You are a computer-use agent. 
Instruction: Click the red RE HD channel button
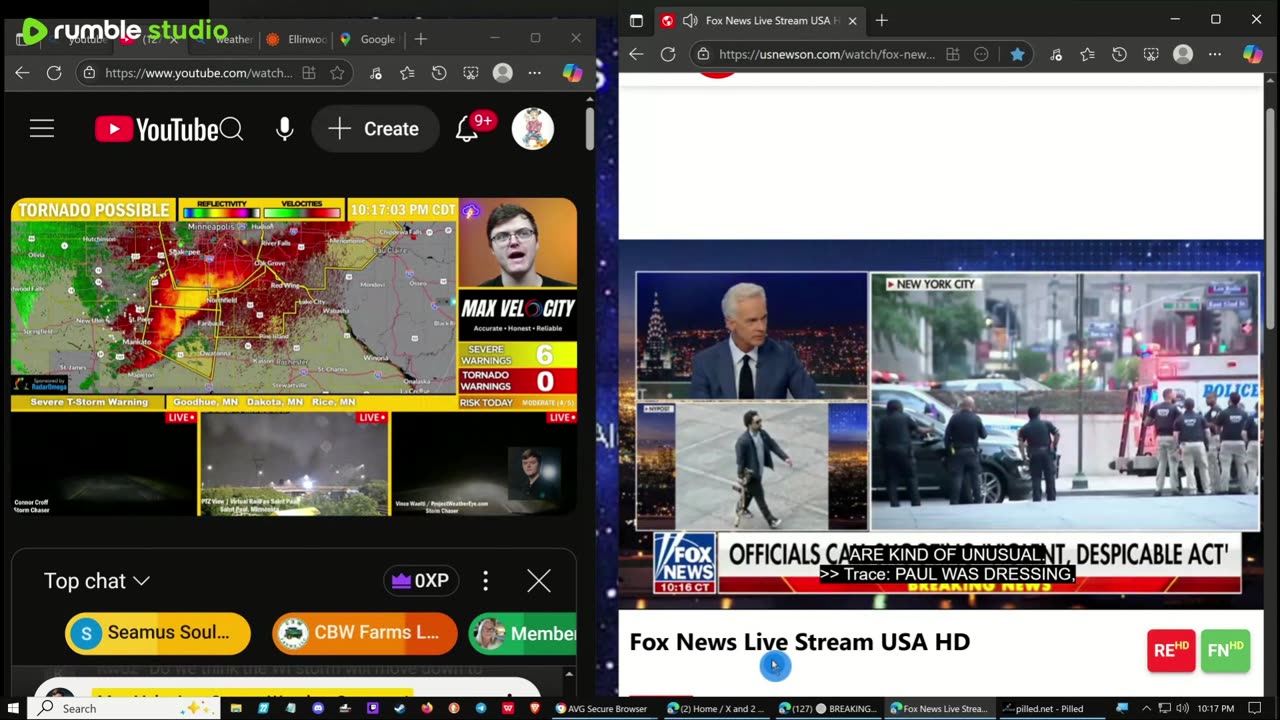coord(1171,651)
